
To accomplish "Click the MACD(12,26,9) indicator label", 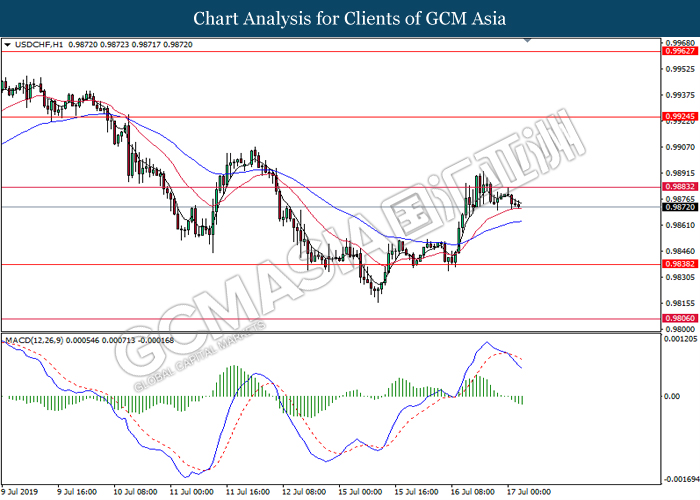I will tap(34, 341).
